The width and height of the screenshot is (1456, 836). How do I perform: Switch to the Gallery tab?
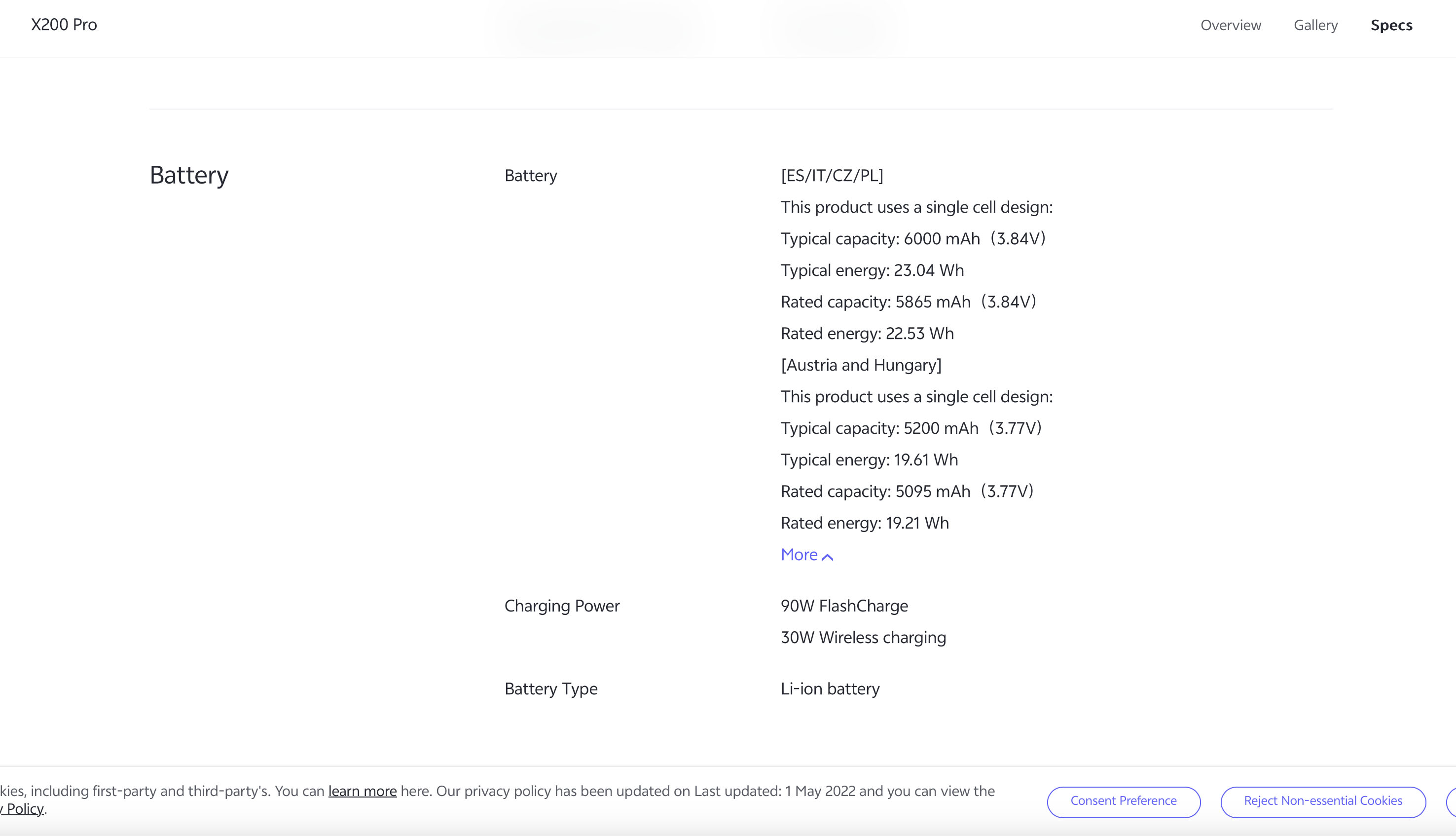1315,25
